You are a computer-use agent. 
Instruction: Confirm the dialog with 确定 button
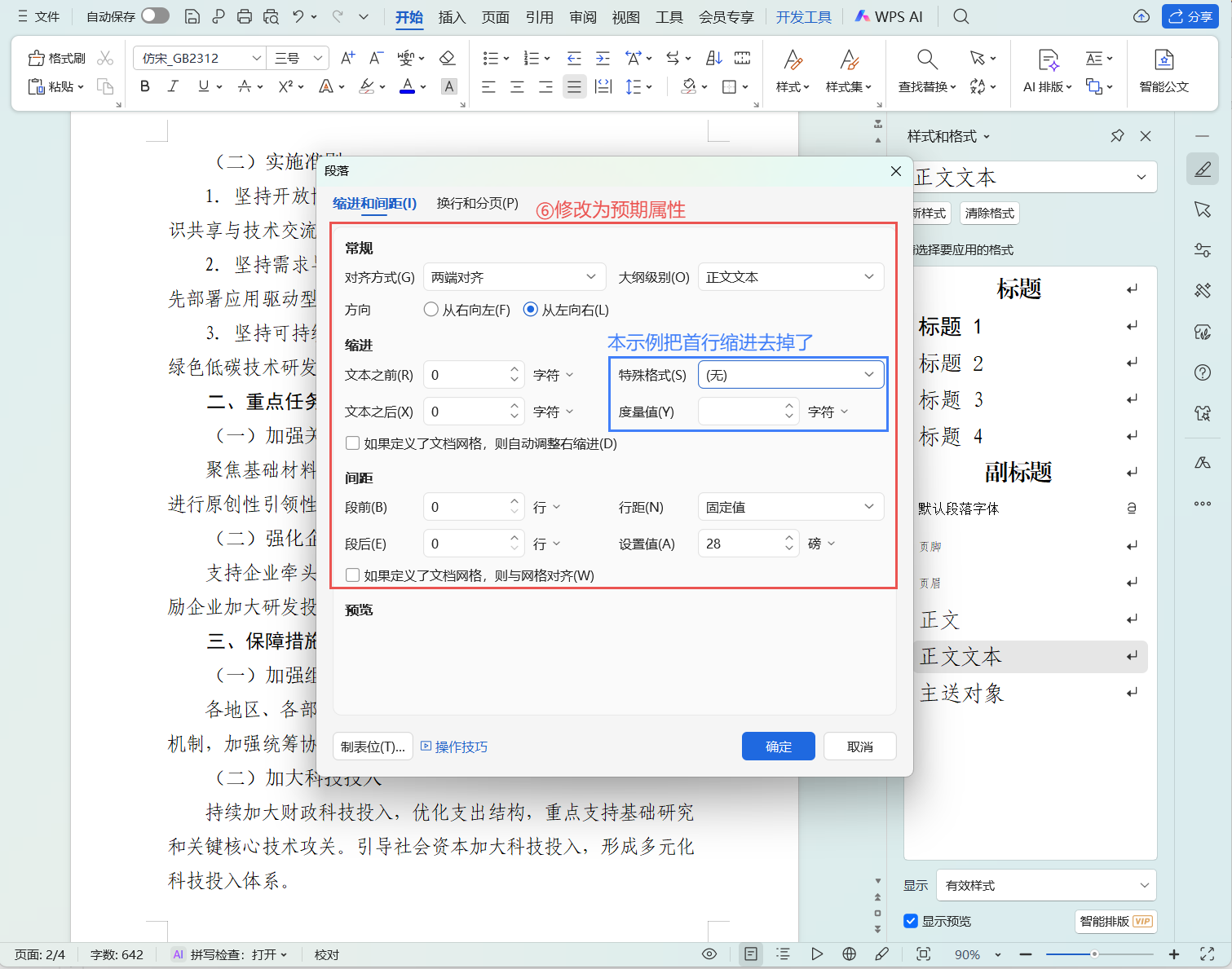point(778,747)
